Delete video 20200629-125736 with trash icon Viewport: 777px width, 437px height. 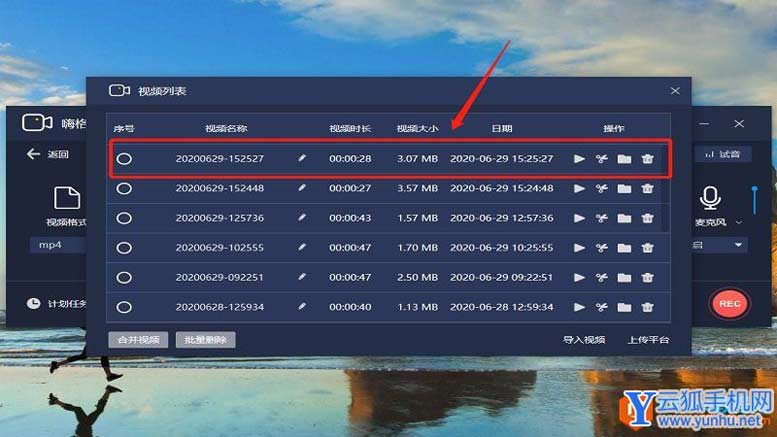click(x=647, y=218)
